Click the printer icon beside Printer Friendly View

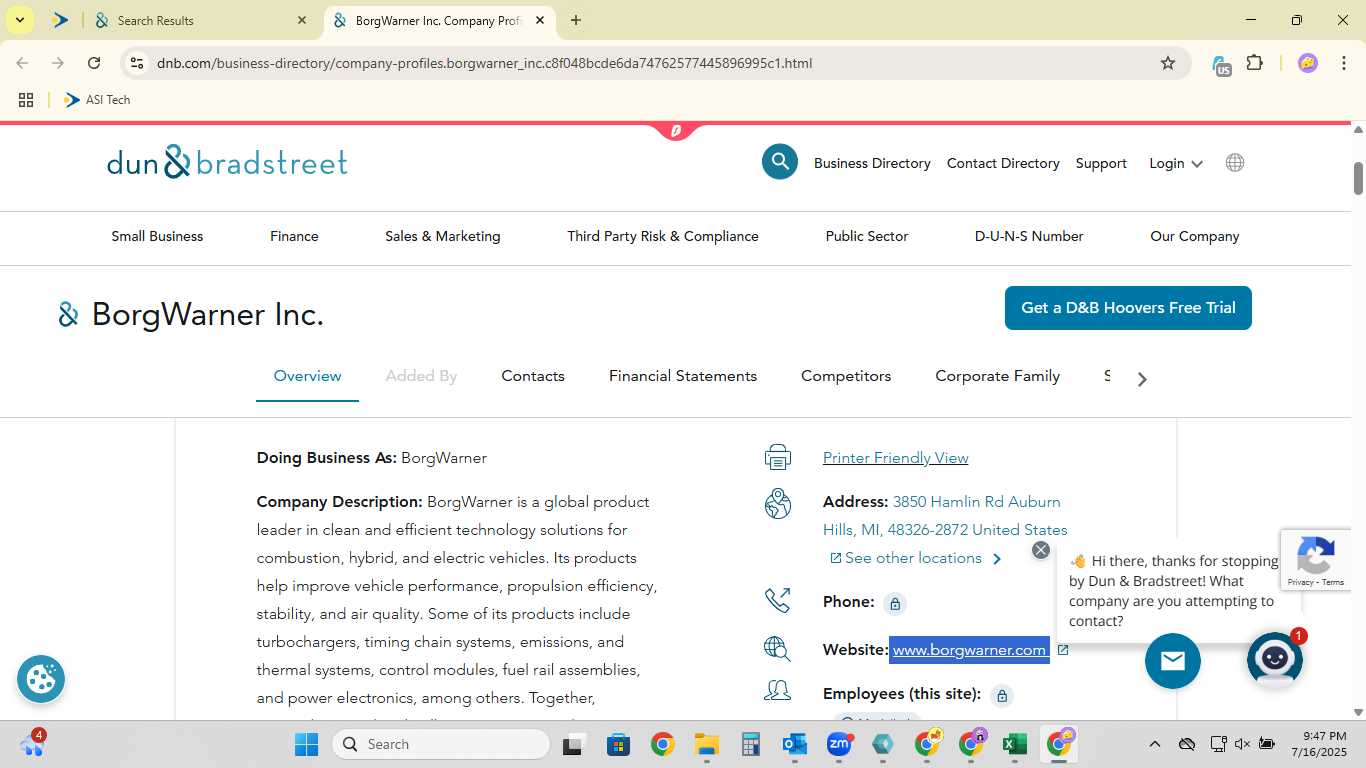click(x=778, y=458)
